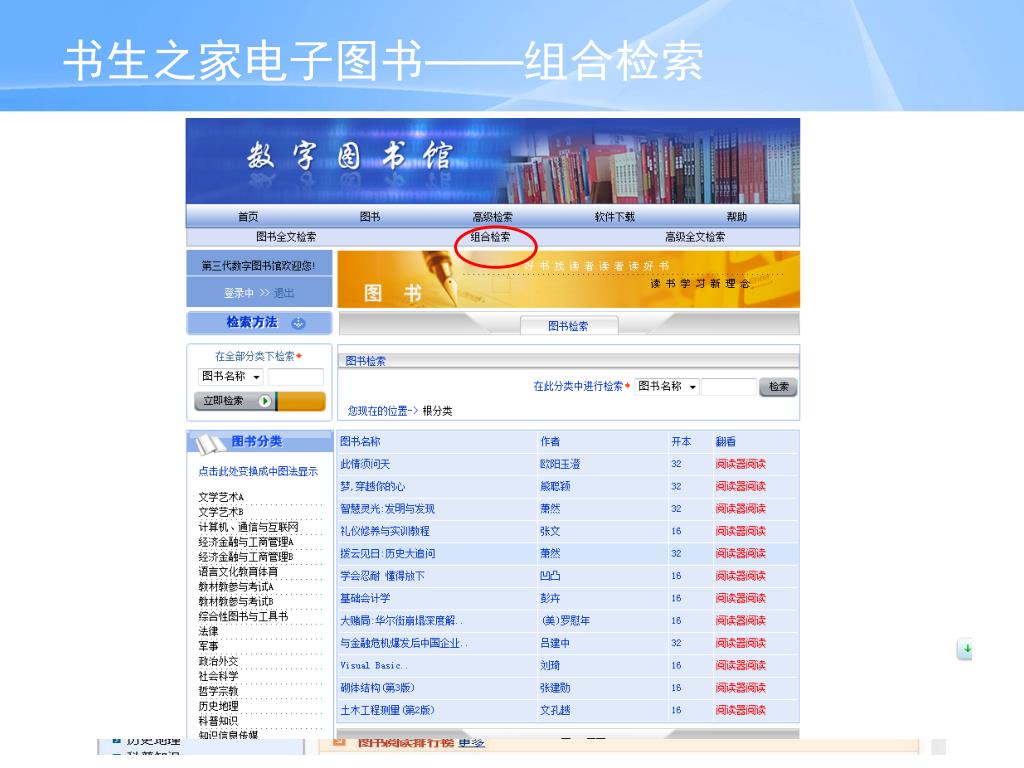Image resolution: width=1024 pixels, height=768 pixels.
Task: Open book 学会忍耐 懂得放下
Action: (x=382, y=575)
